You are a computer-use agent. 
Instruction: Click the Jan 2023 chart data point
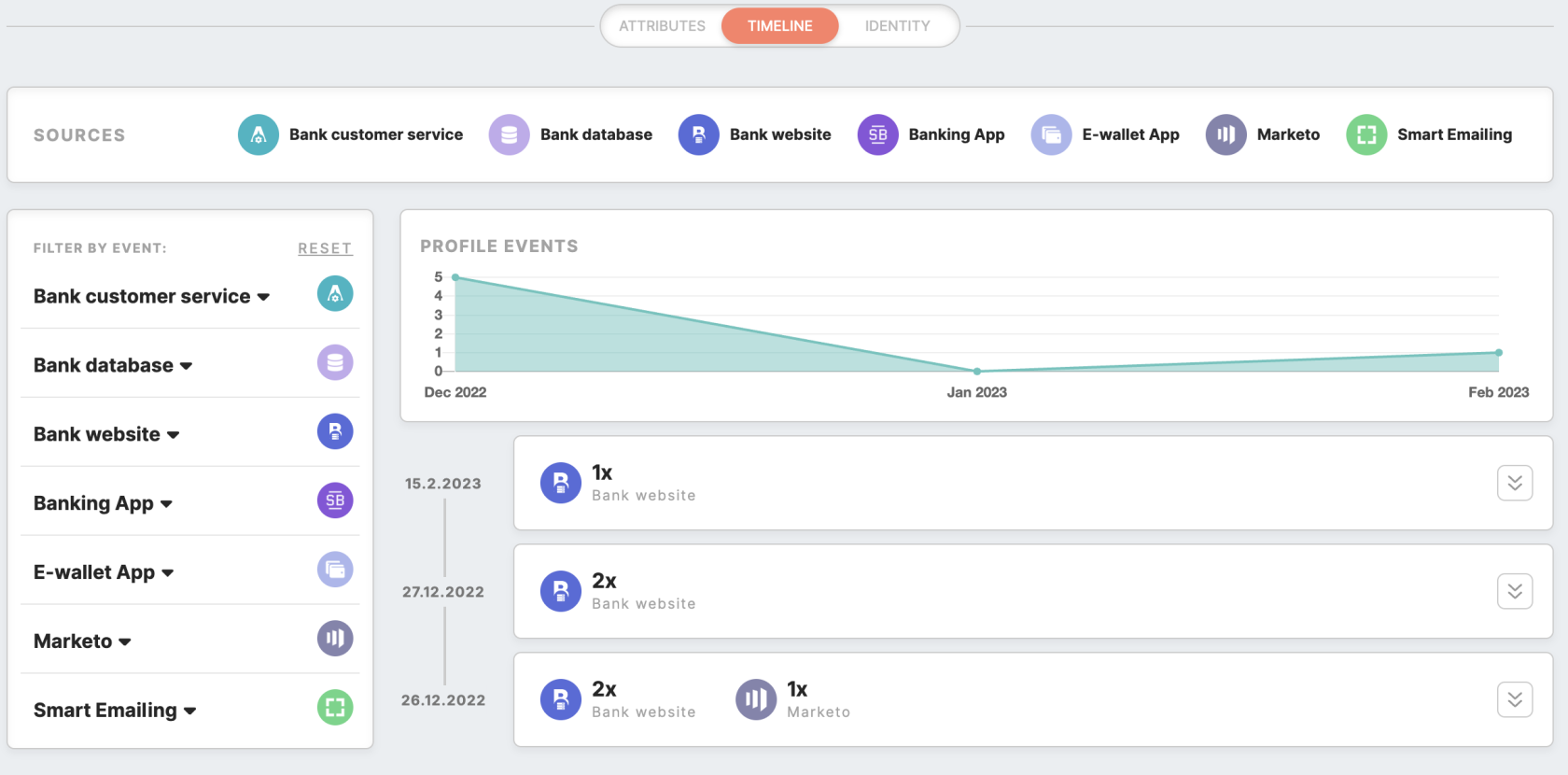click(977, 372)
